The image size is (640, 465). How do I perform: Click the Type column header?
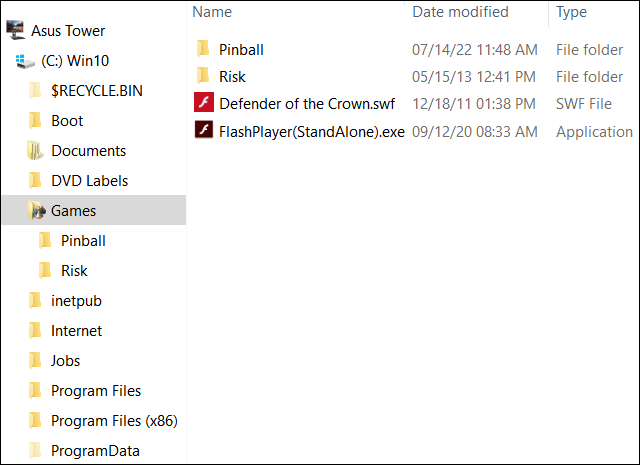coord(572,12)
